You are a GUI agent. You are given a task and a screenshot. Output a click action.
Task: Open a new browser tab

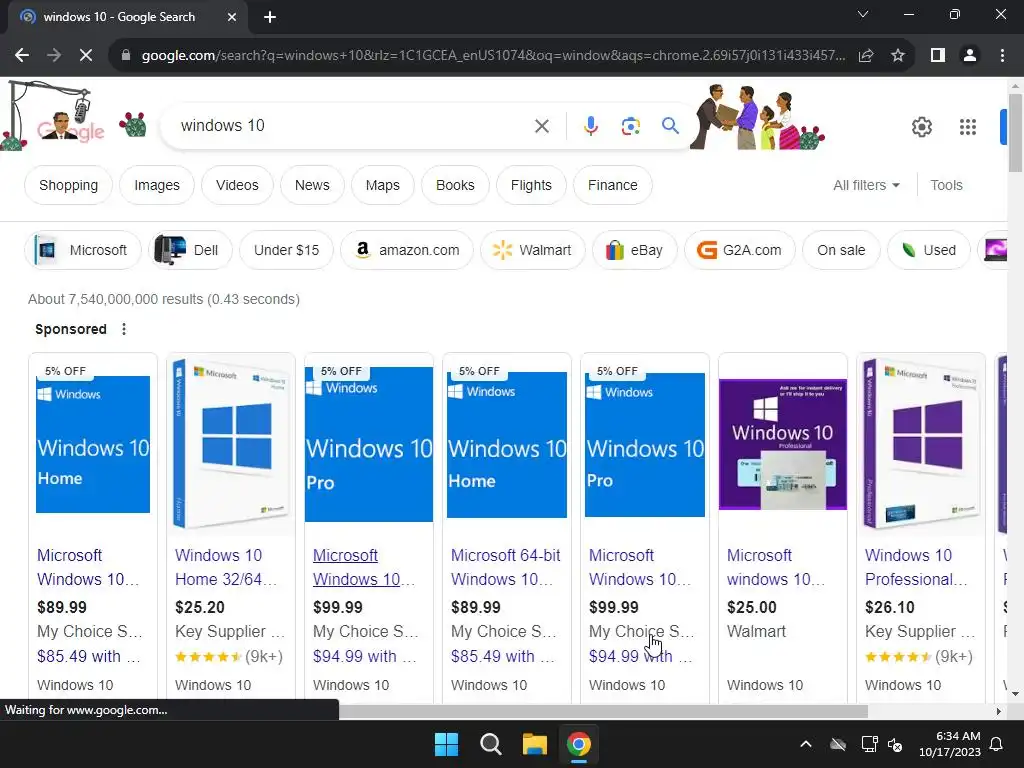point(270,17)
